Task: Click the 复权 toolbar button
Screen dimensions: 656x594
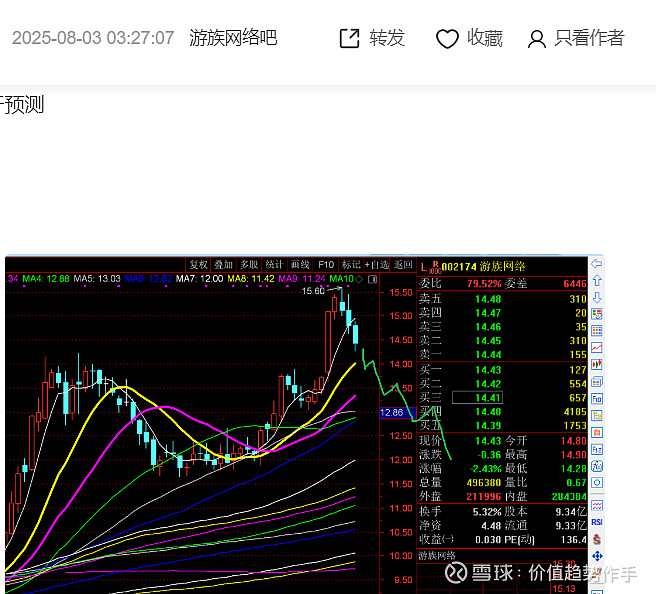Action: pyautogui.click(x=198, y=265)
